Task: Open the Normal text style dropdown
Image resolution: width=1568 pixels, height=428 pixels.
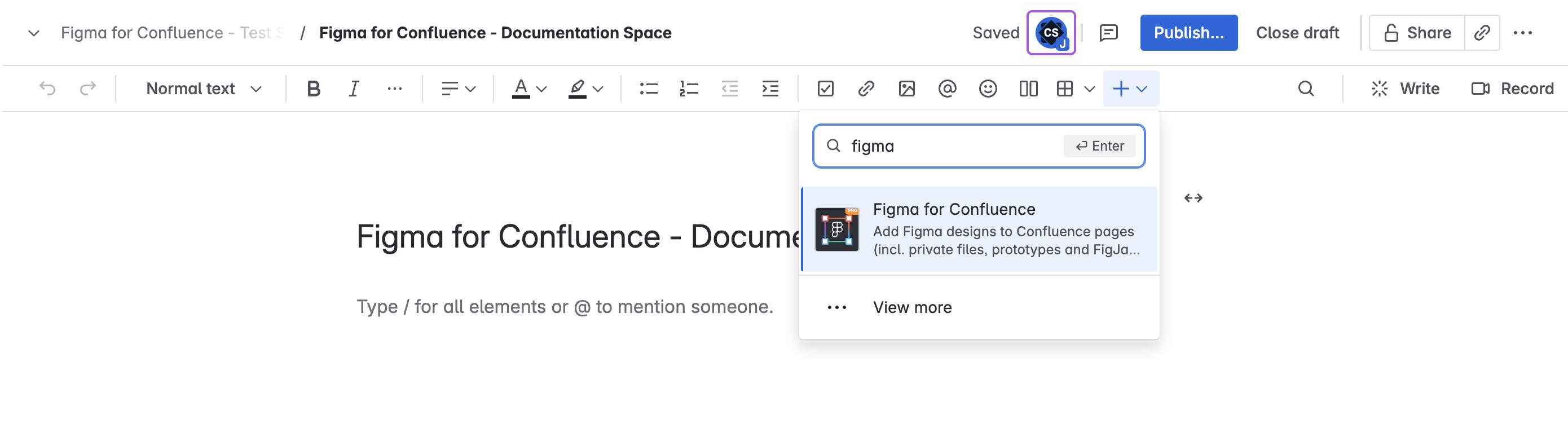Action: pos(204,89)
